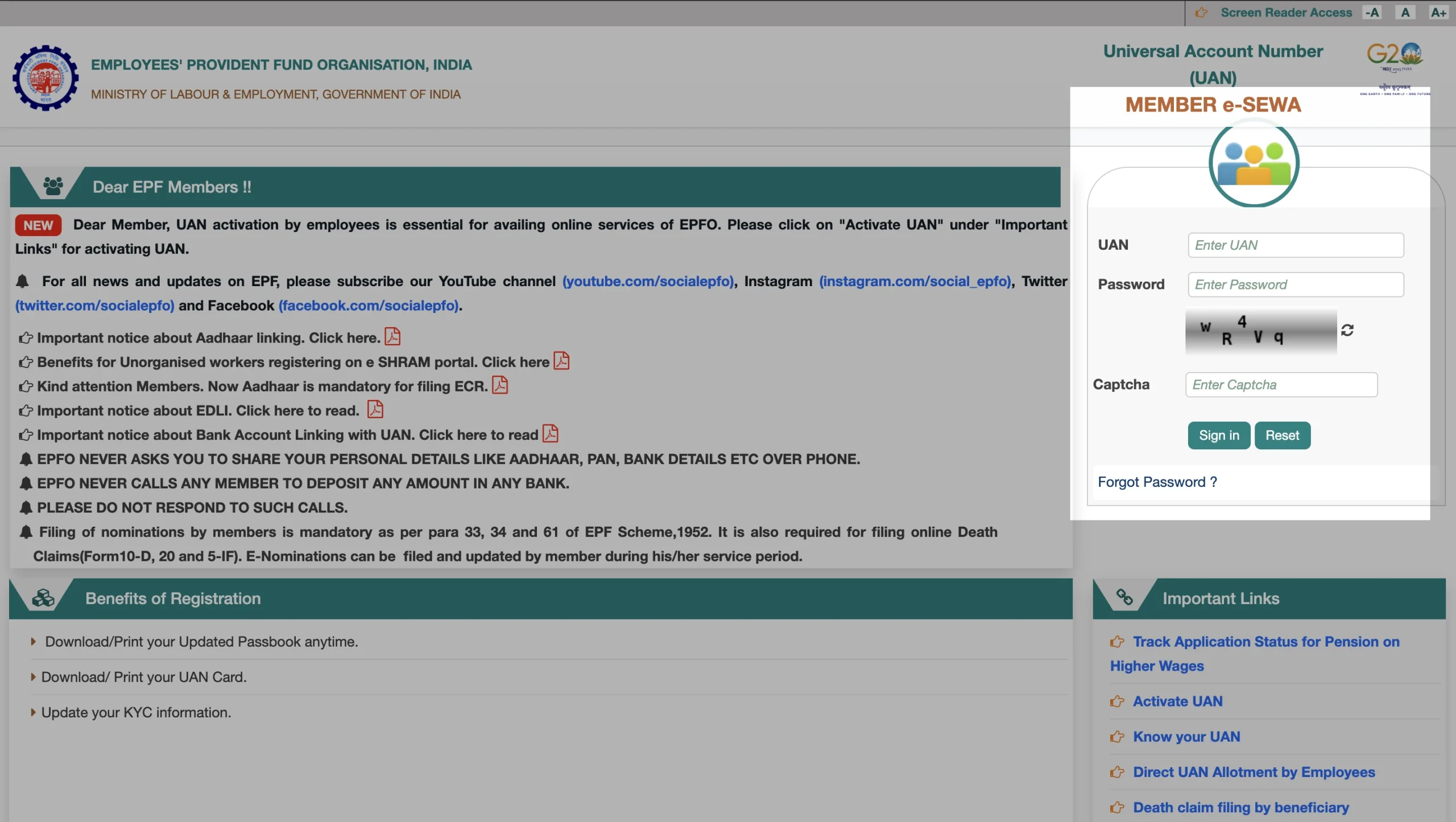Screen dimensions: 1456x822
Task: Open the Aadhaar mandatory ECR PDF icon
Action: (500, 385)
